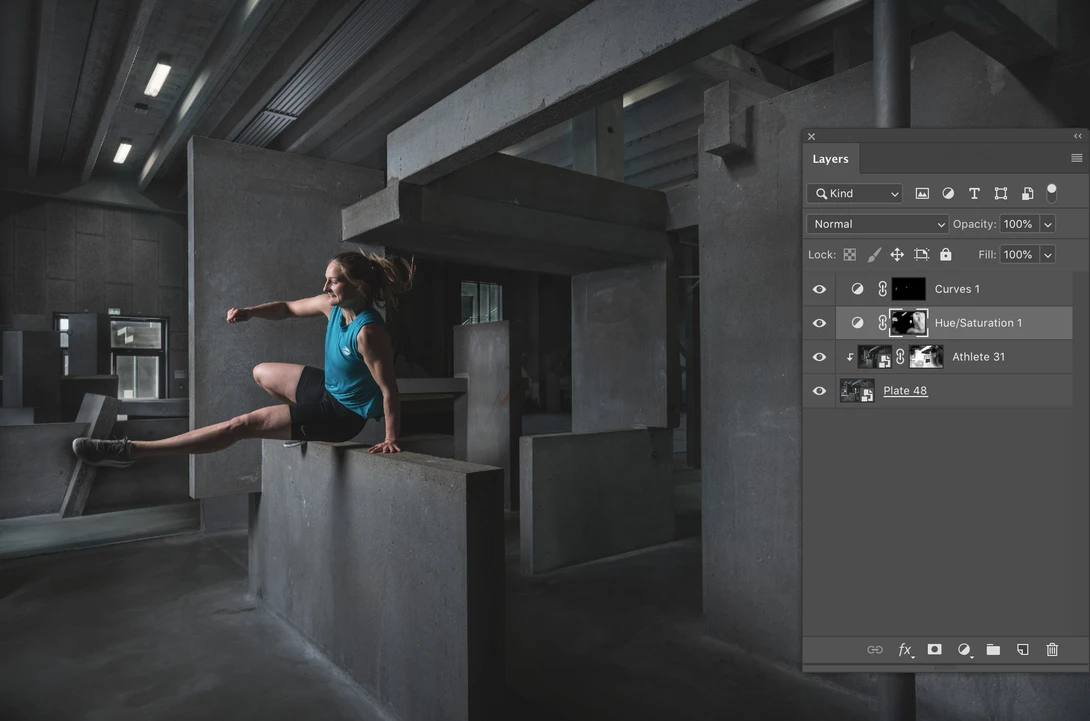Click the lock image pixels brush icon

tap(874, 254)
